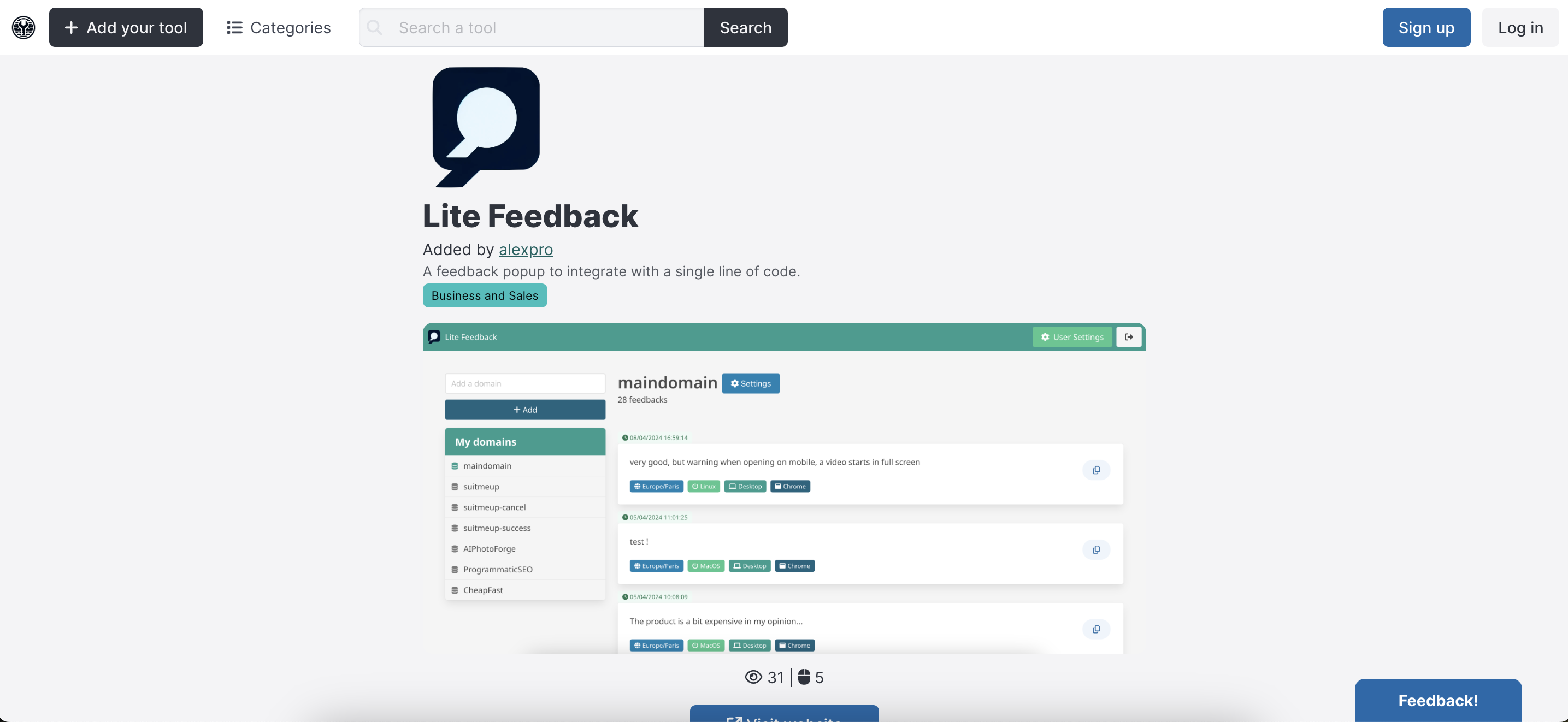The image size is (1568, 722).
Task: Select suitmeup-cancel in the My domains list
Action: (524, 507)
